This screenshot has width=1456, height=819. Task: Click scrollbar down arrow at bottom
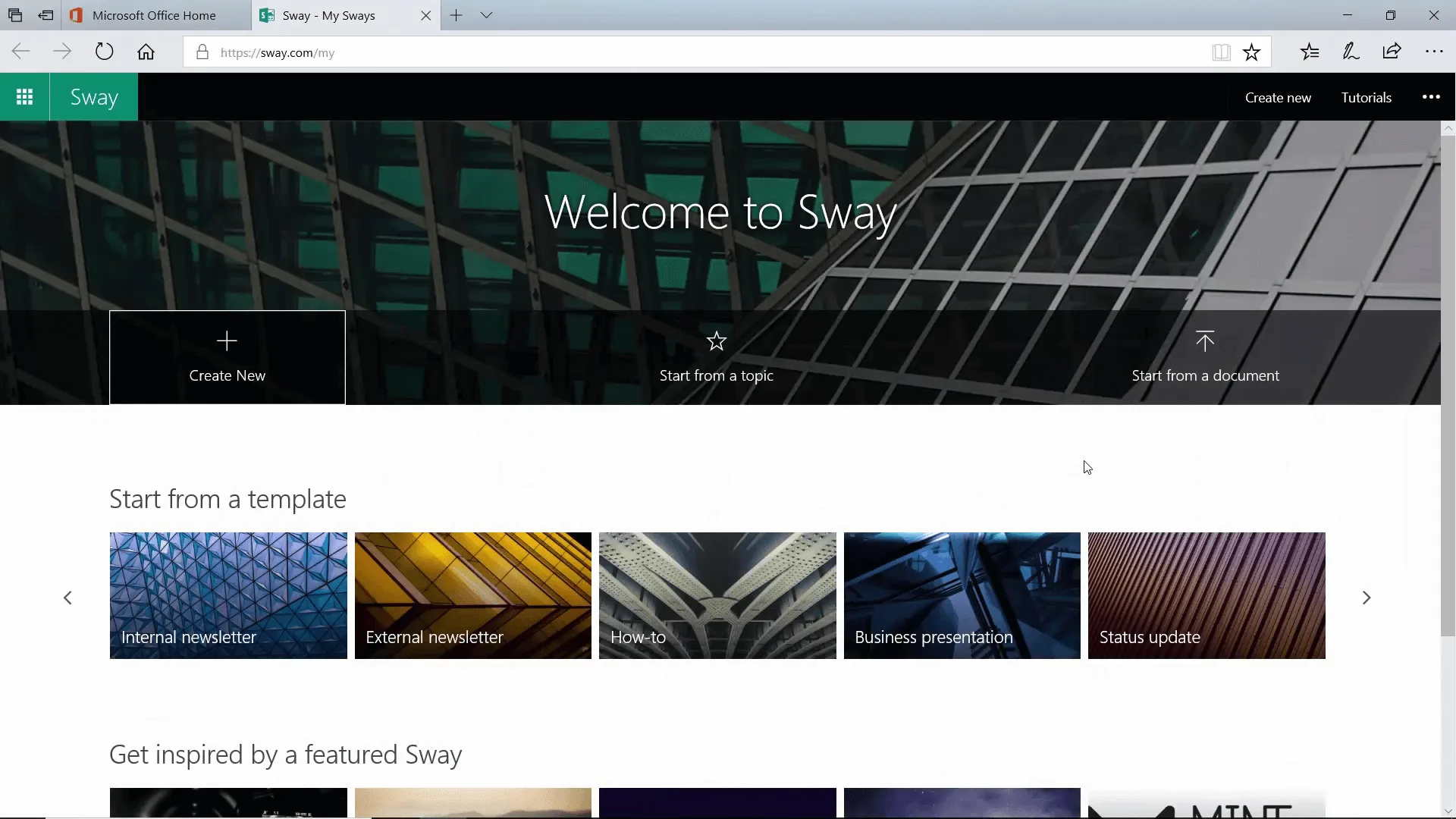pyautogui.click(x=1448, y=811)
